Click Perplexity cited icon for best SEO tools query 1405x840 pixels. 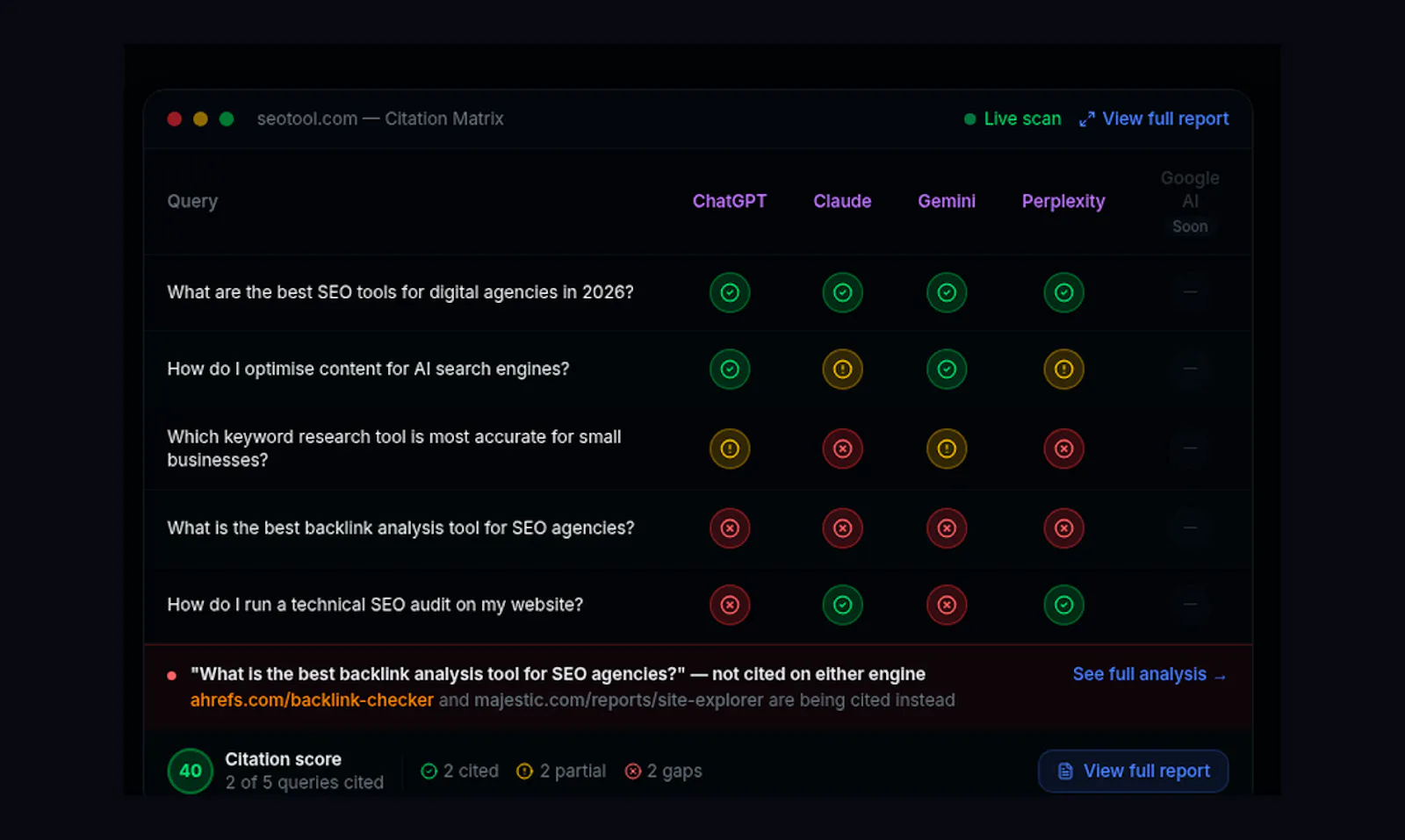1063,292
